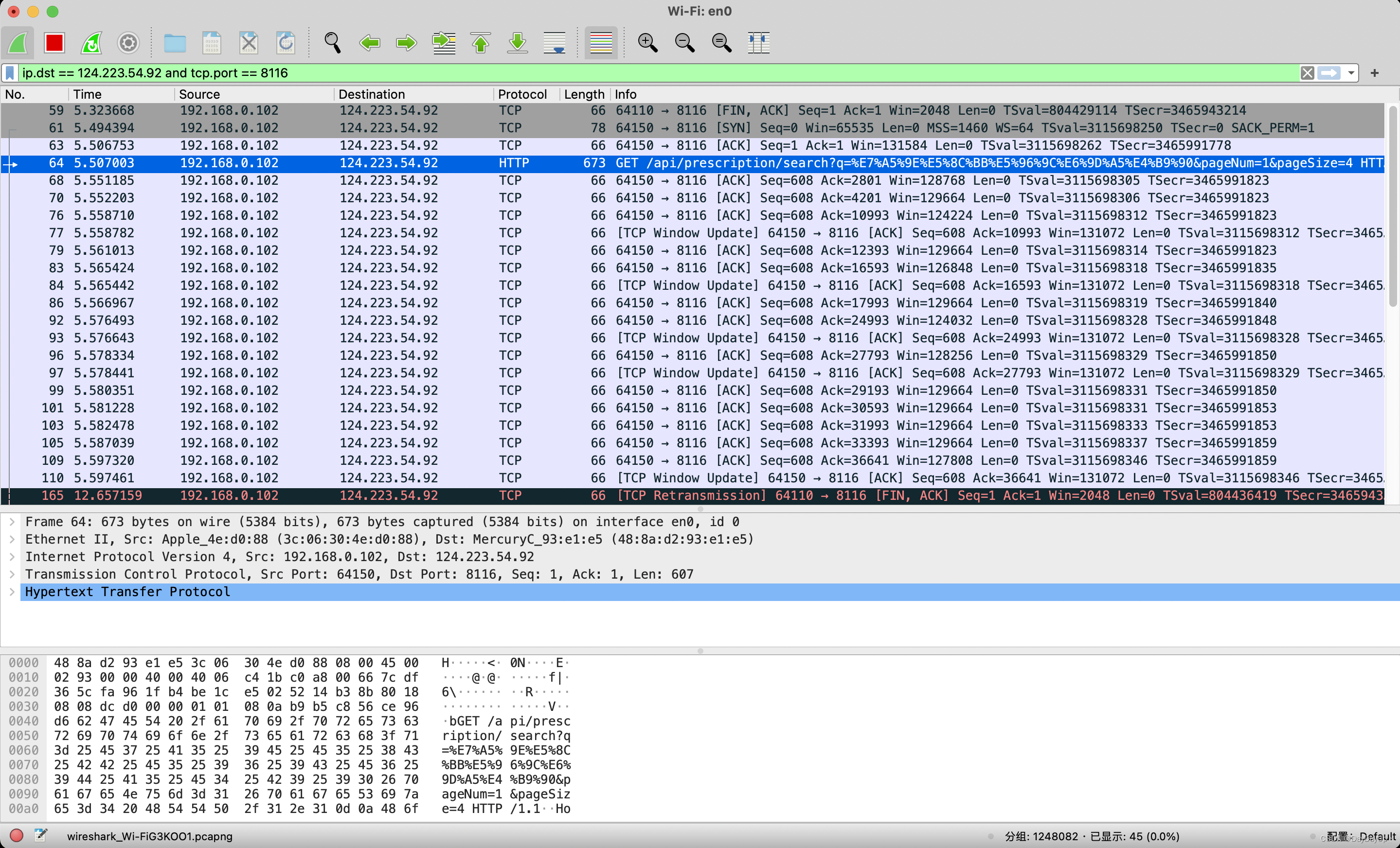The image size is (1400, 848).
Task: Expand the Hypertext Transfer Protocol tree
Action: [12, 592]
